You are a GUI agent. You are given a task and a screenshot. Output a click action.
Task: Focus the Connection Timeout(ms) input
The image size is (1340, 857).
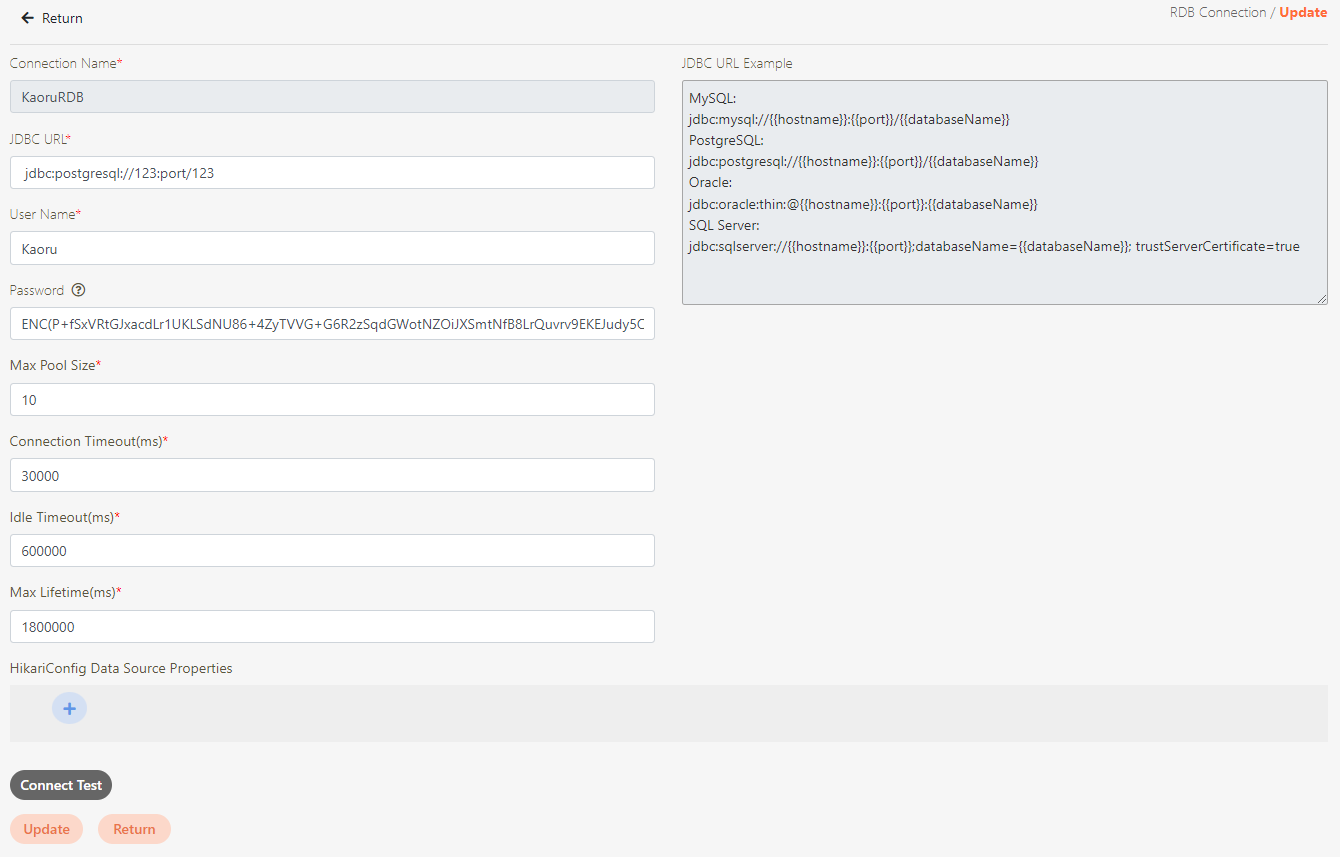pos(332,476)
